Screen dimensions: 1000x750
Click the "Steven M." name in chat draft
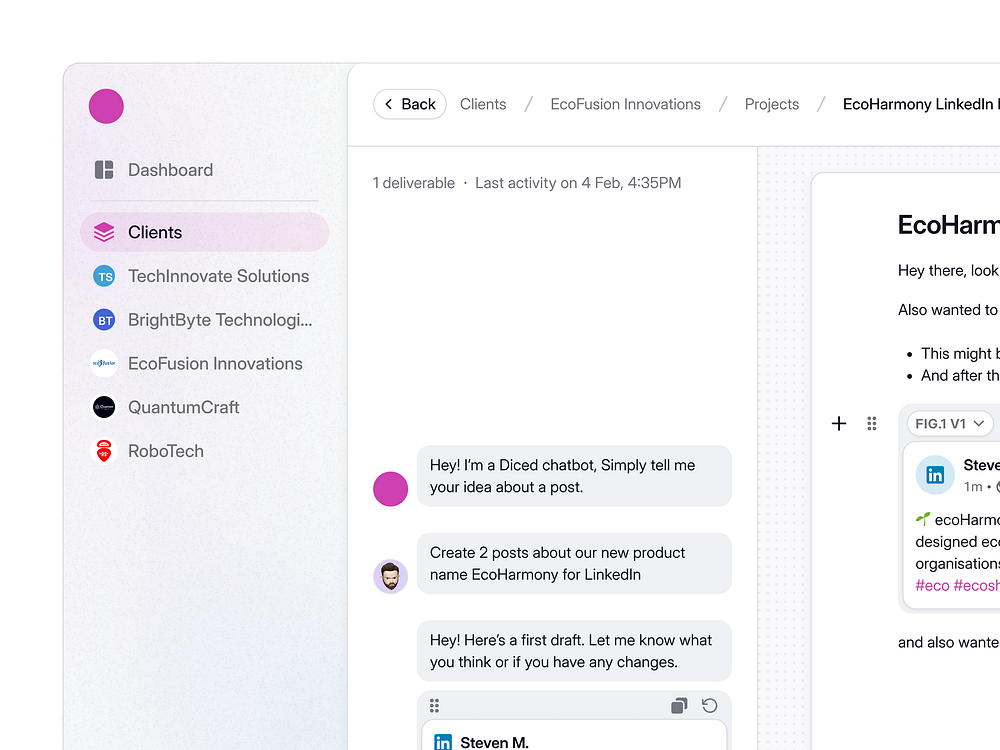[494, 742]
